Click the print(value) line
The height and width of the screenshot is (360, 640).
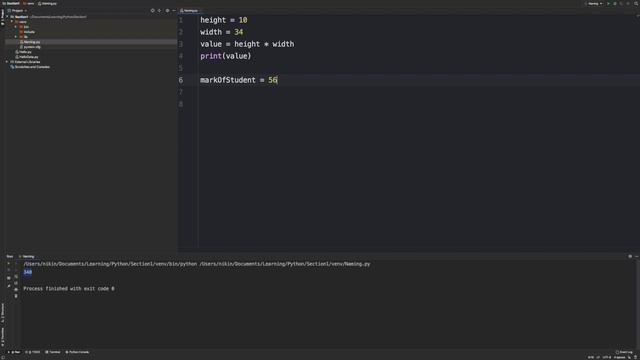tap(226, 56)
